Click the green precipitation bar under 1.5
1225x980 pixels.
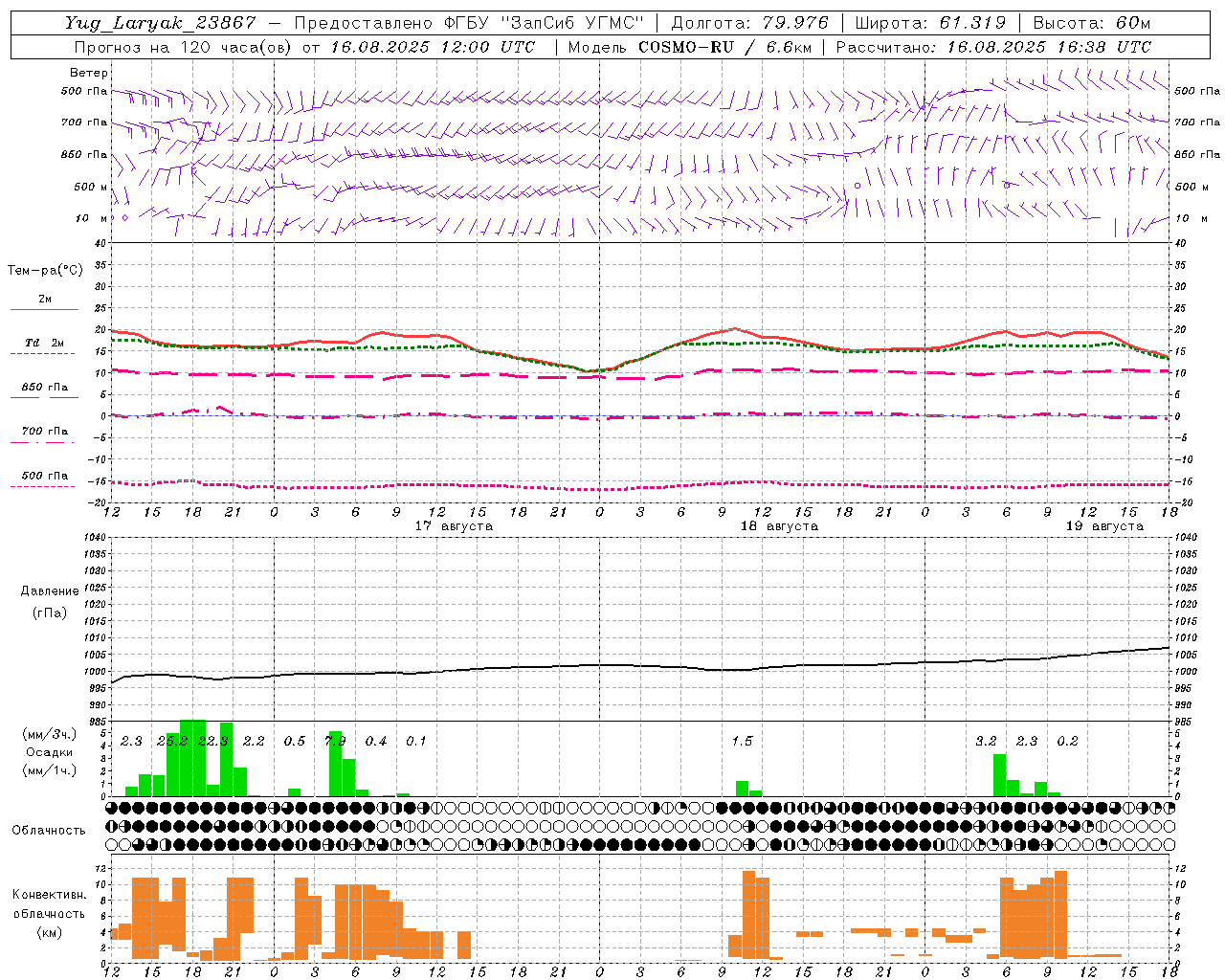tap(742, 789)
